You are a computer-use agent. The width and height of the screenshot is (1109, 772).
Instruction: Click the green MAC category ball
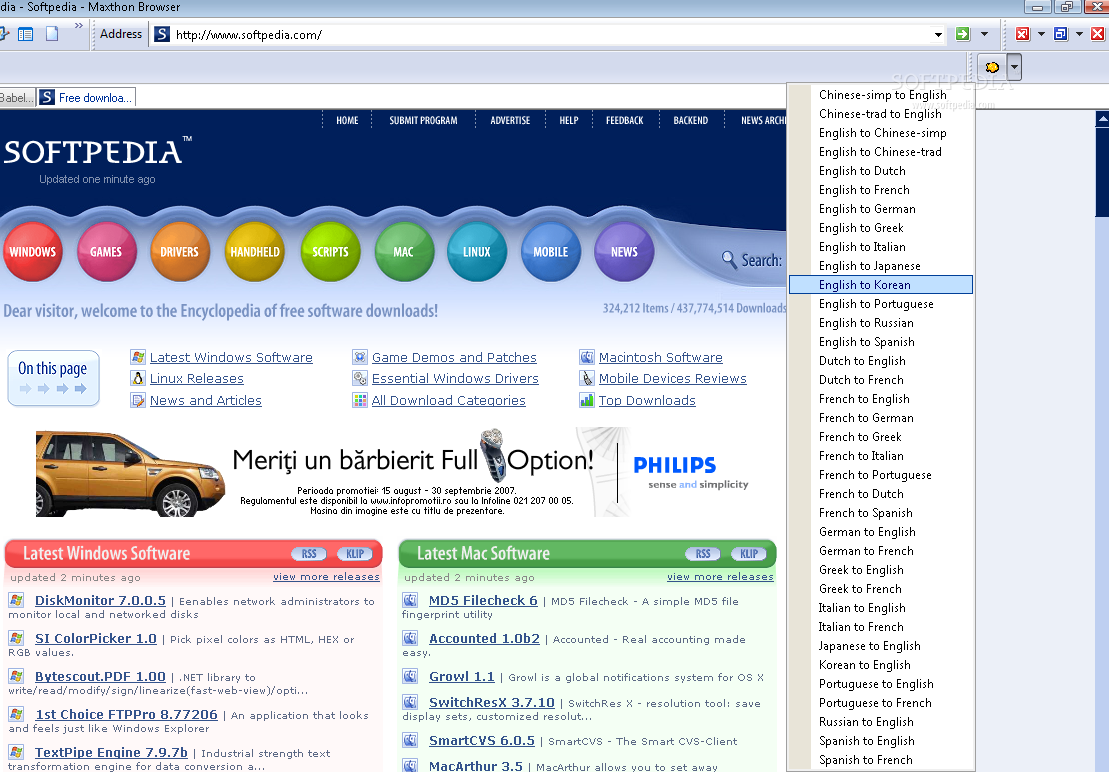pos(404,252)
